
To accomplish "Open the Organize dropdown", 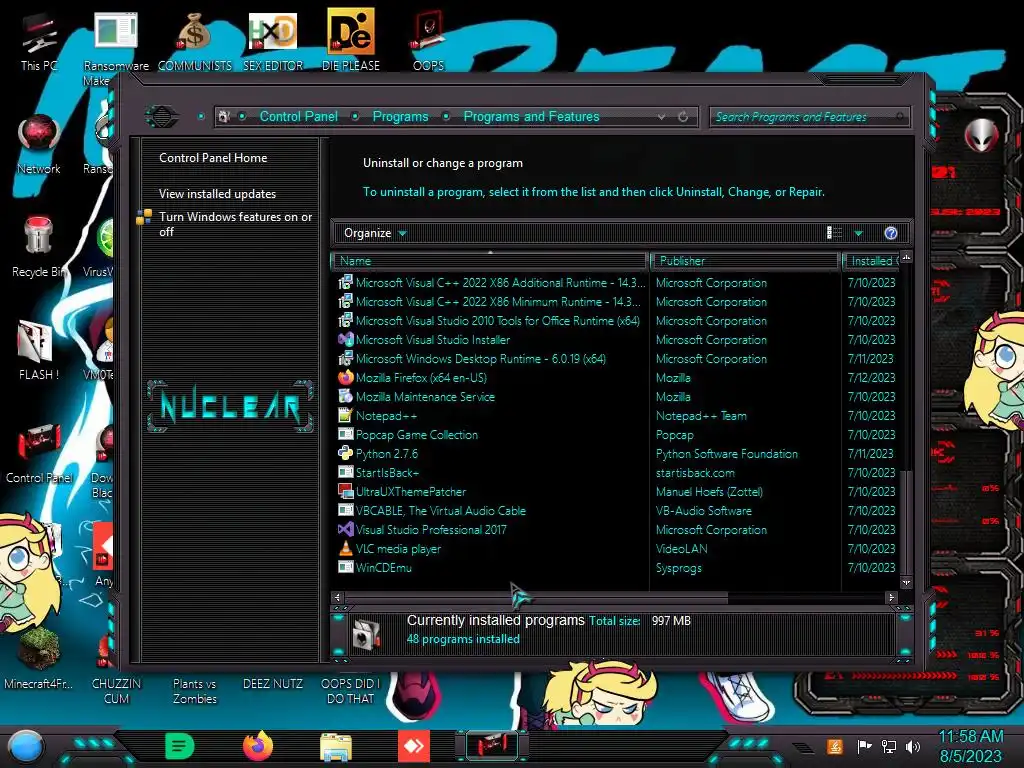I will (375, 233).
